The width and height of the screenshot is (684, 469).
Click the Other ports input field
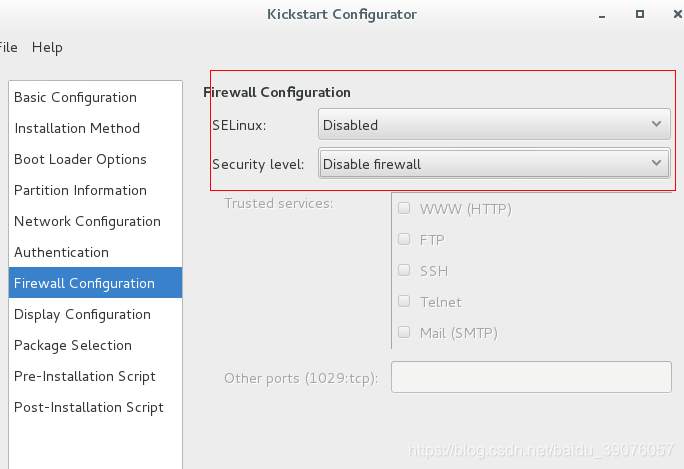[530, 377]
